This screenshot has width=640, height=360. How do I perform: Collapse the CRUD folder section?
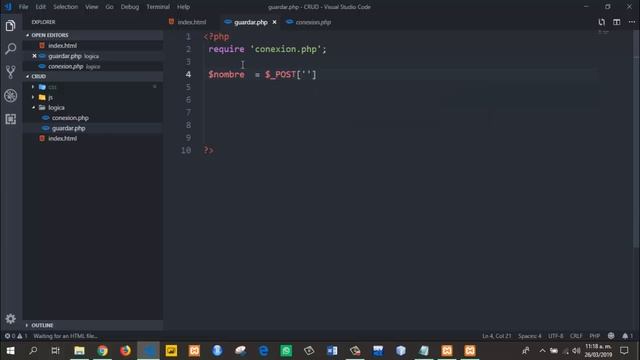click(93, 76)
